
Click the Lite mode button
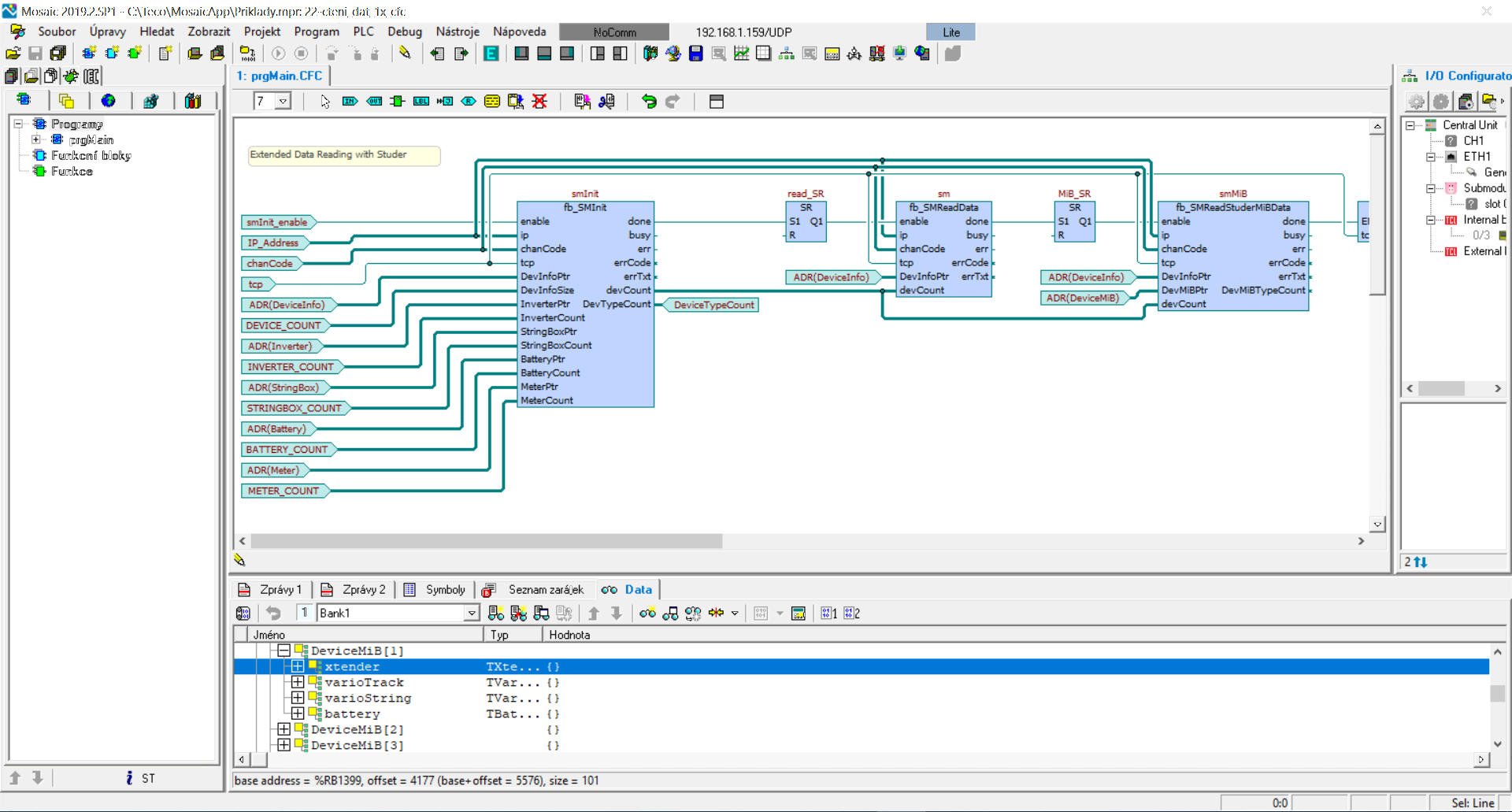point(951,32)
